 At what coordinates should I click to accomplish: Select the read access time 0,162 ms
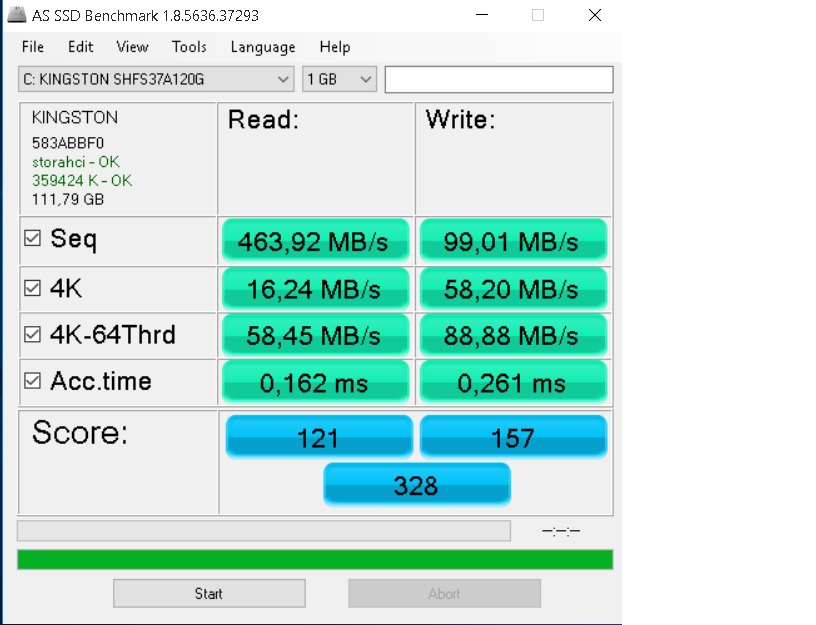pyautogui.click(x=315, y=382)
